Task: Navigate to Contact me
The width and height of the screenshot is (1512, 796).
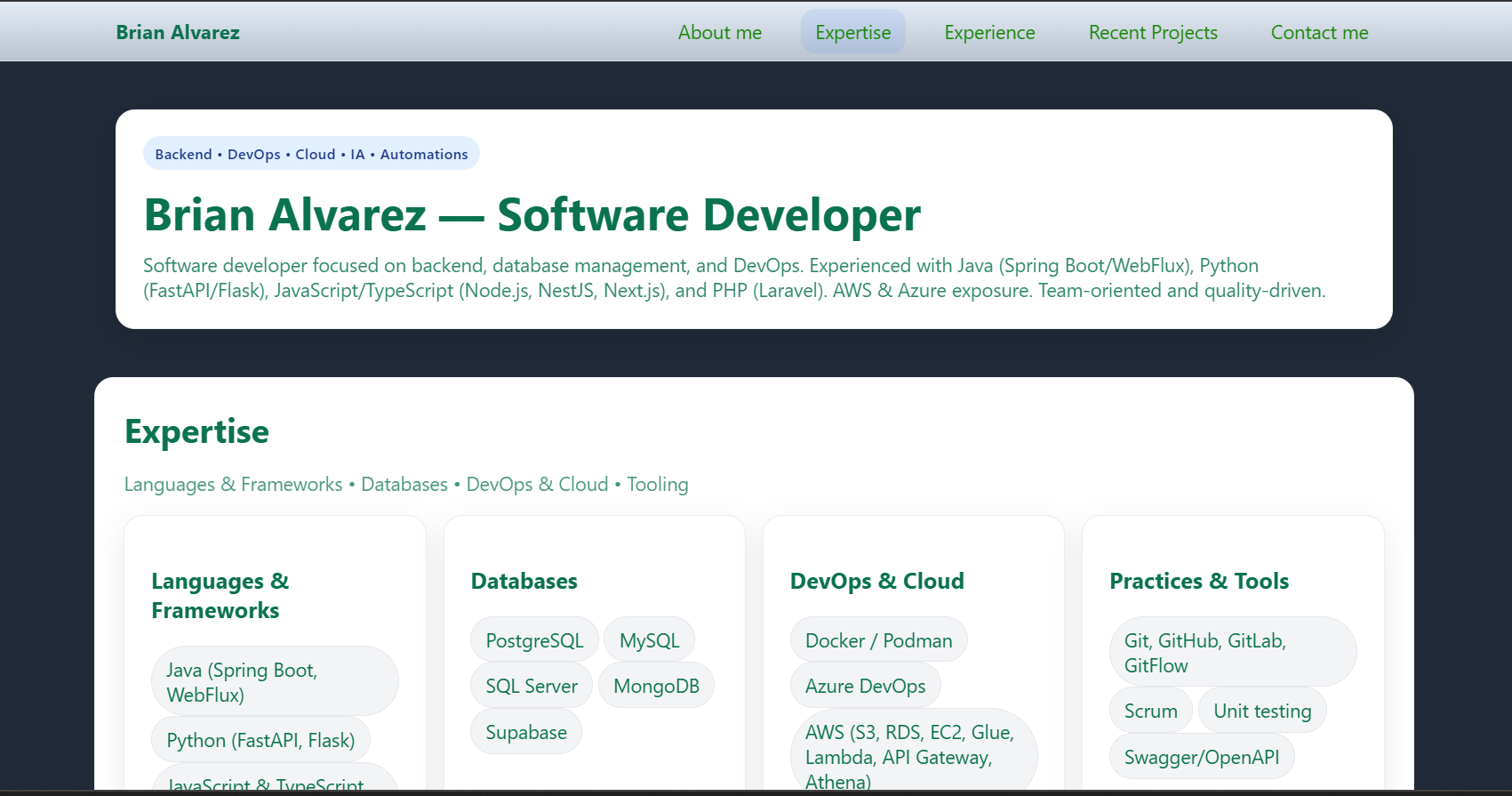Action: (x=1319, y=33)
